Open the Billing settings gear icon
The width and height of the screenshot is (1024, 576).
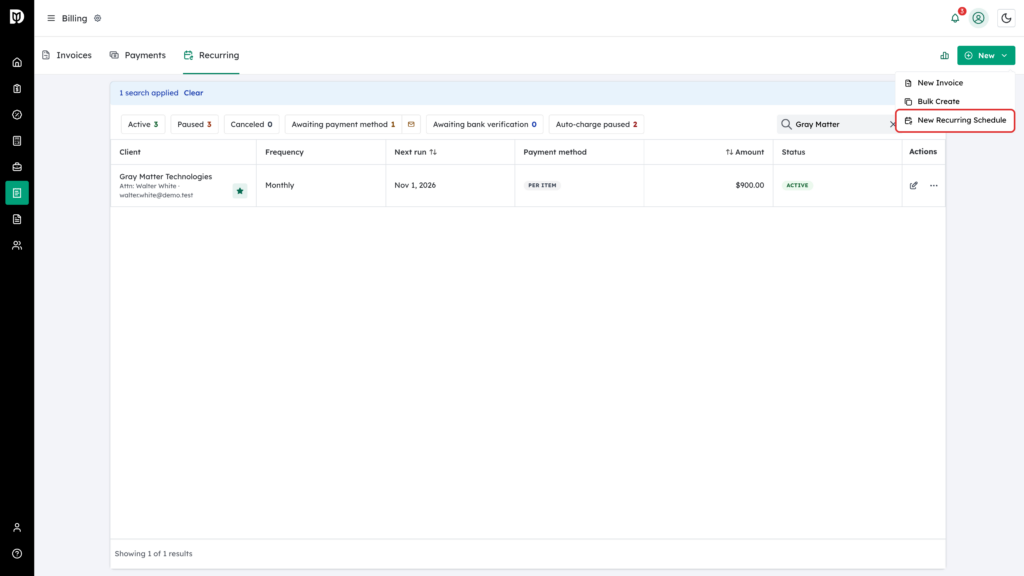[98, 18]
